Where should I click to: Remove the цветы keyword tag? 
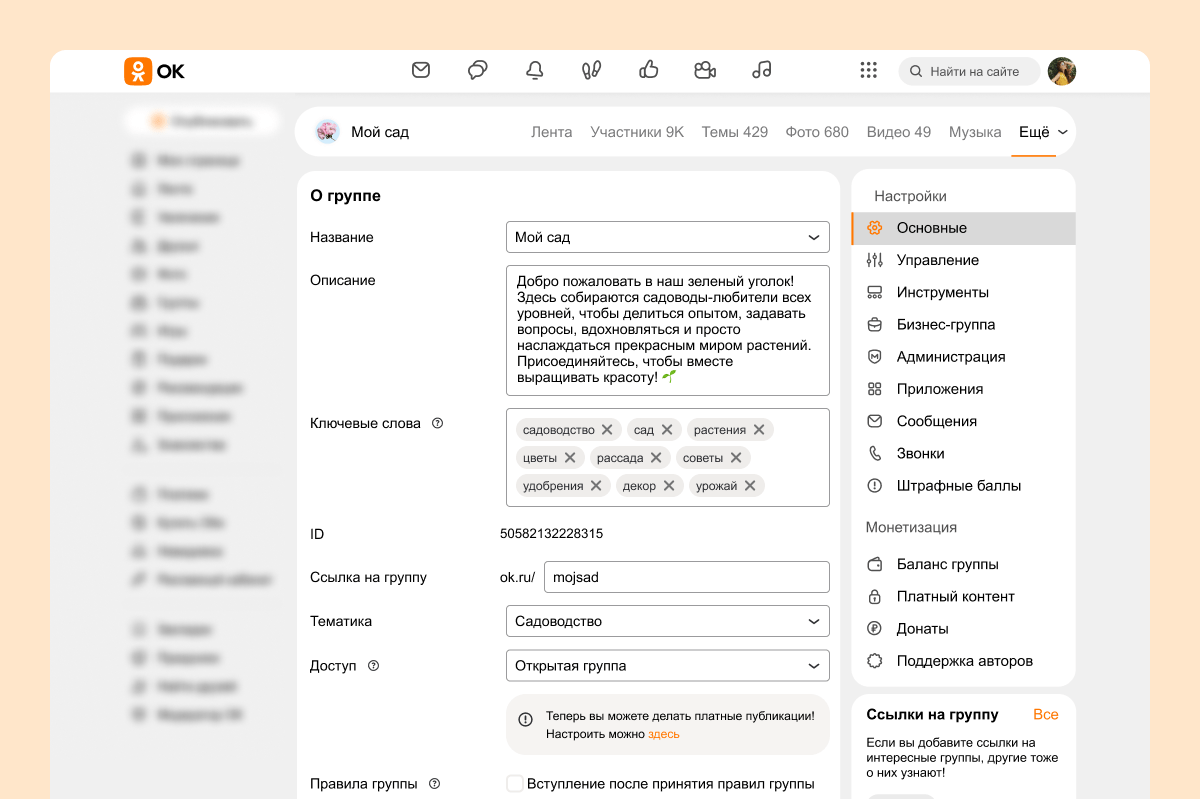570,457
